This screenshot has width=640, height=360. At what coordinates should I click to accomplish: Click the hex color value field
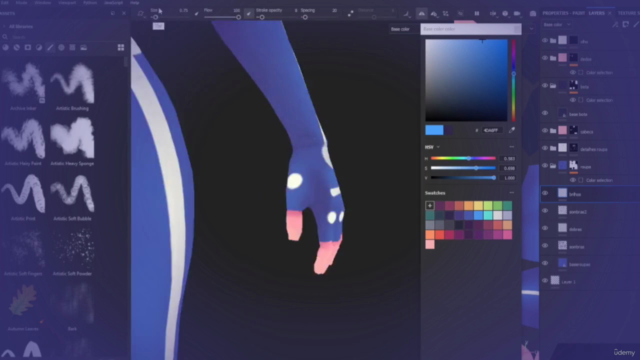[491, 130]
